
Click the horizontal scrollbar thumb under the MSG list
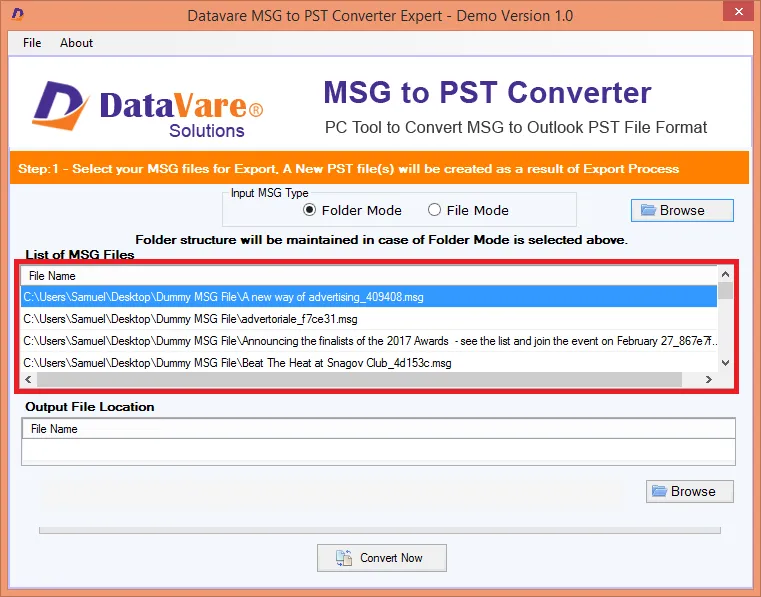click(x=359, y=380)
